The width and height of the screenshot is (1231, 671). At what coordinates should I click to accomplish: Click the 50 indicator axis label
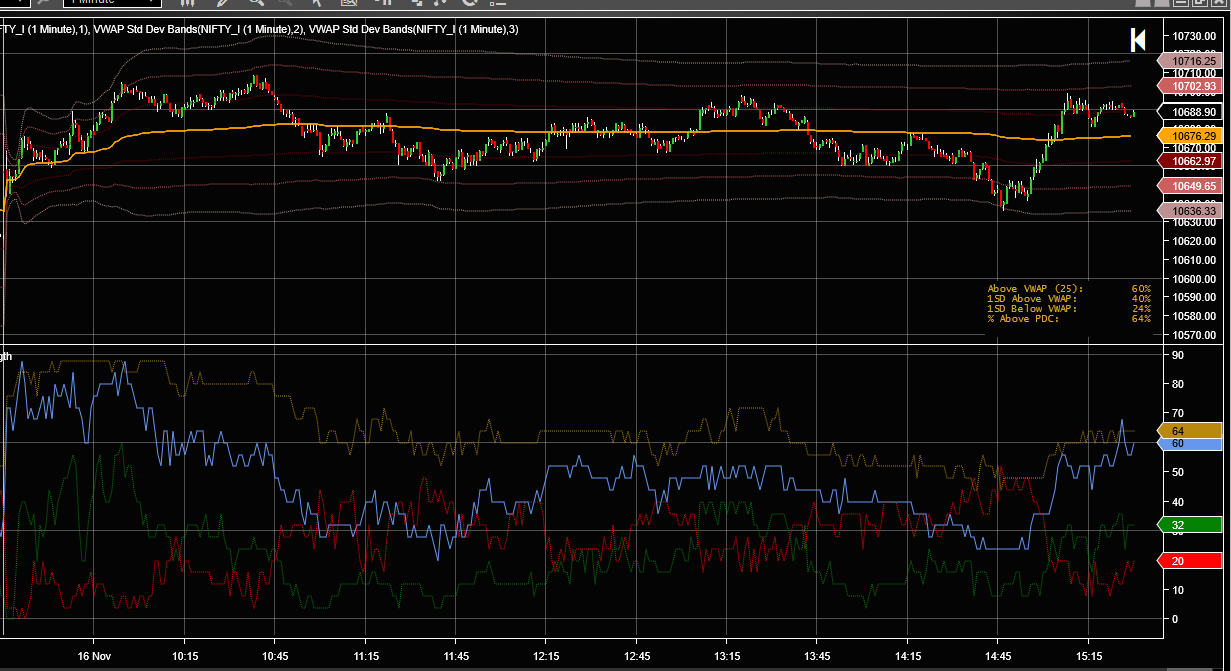click(x=1178, y=472)
